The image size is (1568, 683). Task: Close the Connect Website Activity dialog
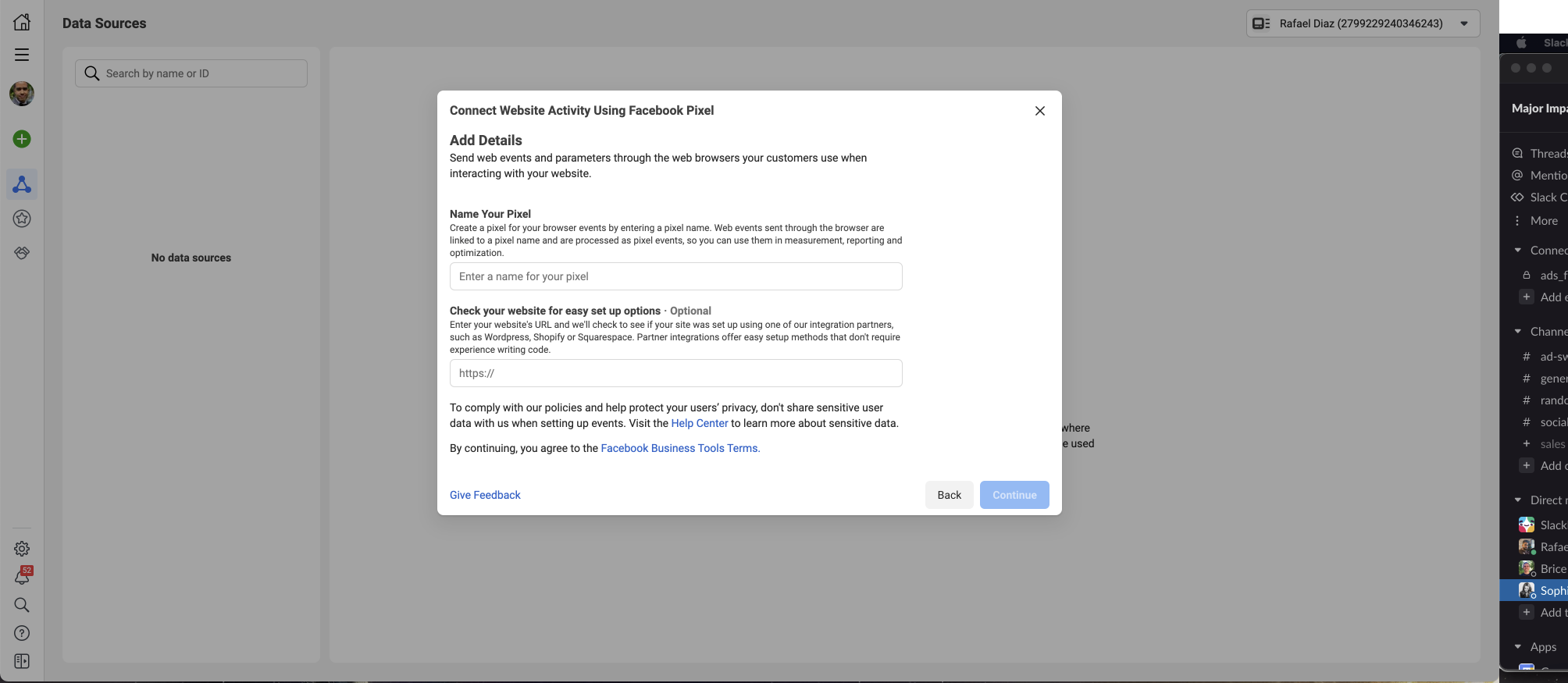coord(1040,111)
